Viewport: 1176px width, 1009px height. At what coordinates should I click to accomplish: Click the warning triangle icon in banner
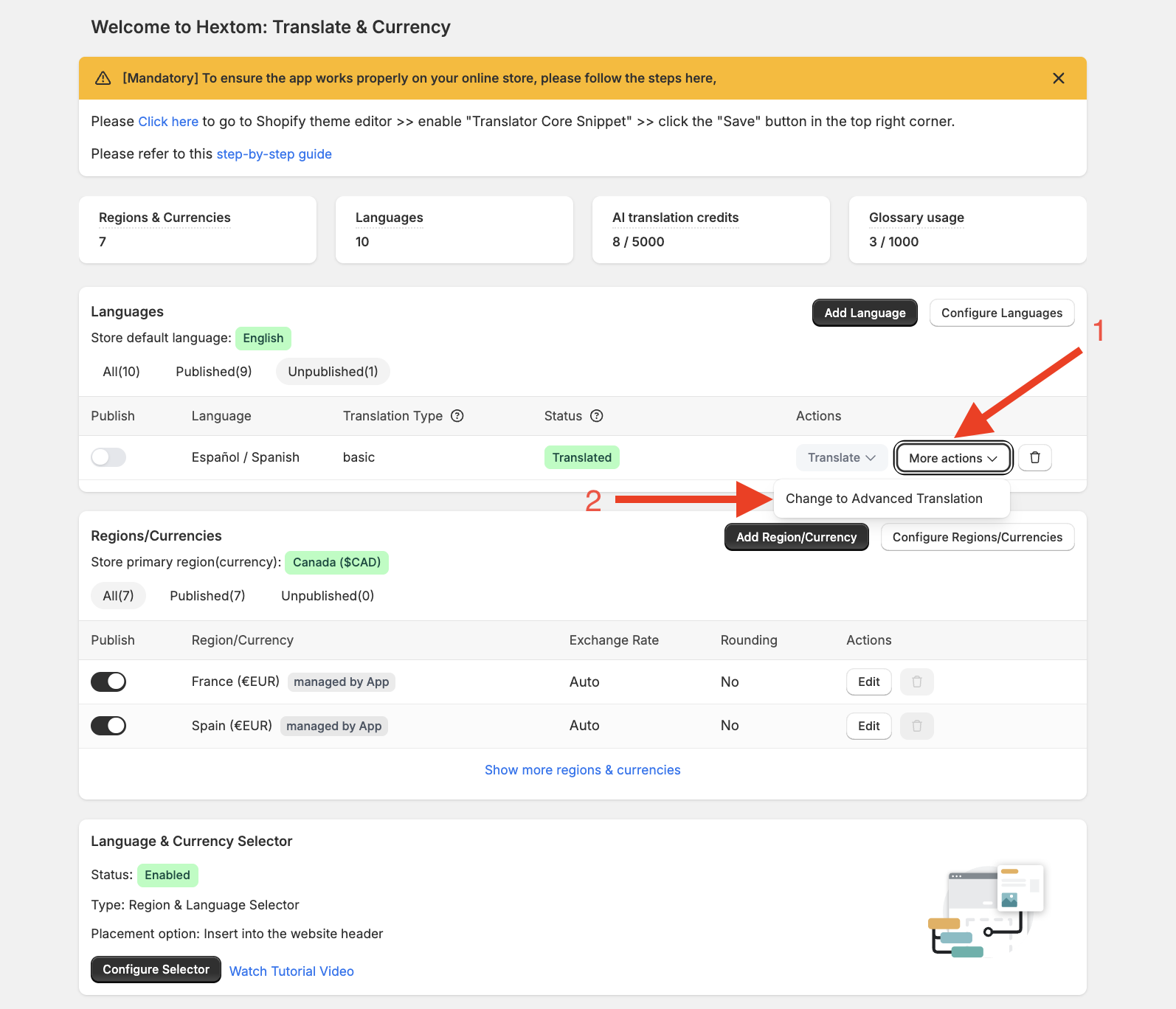coord(103,78)
